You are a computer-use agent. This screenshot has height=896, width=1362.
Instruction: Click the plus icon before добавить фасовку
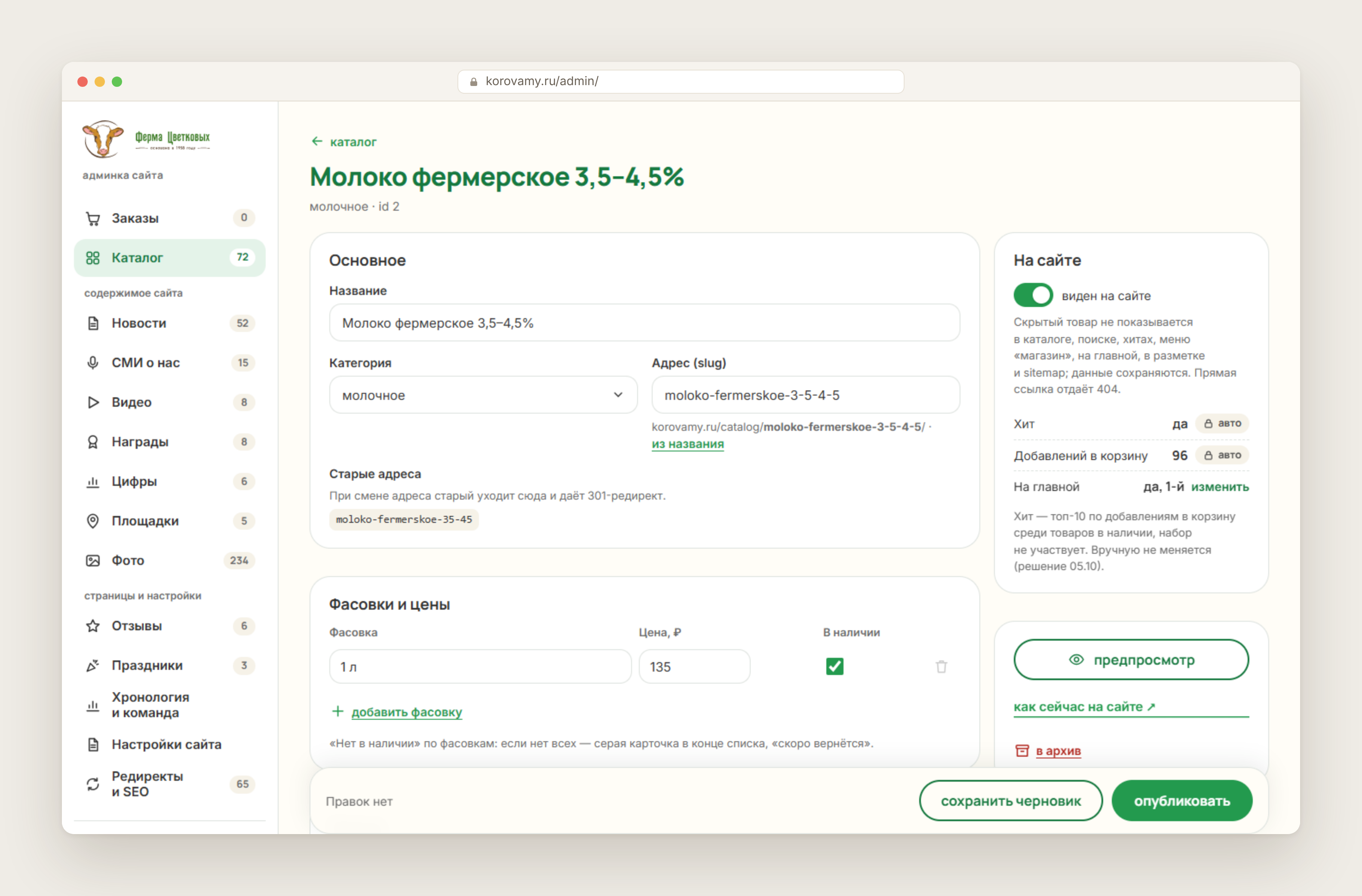[x=337, y=711]
